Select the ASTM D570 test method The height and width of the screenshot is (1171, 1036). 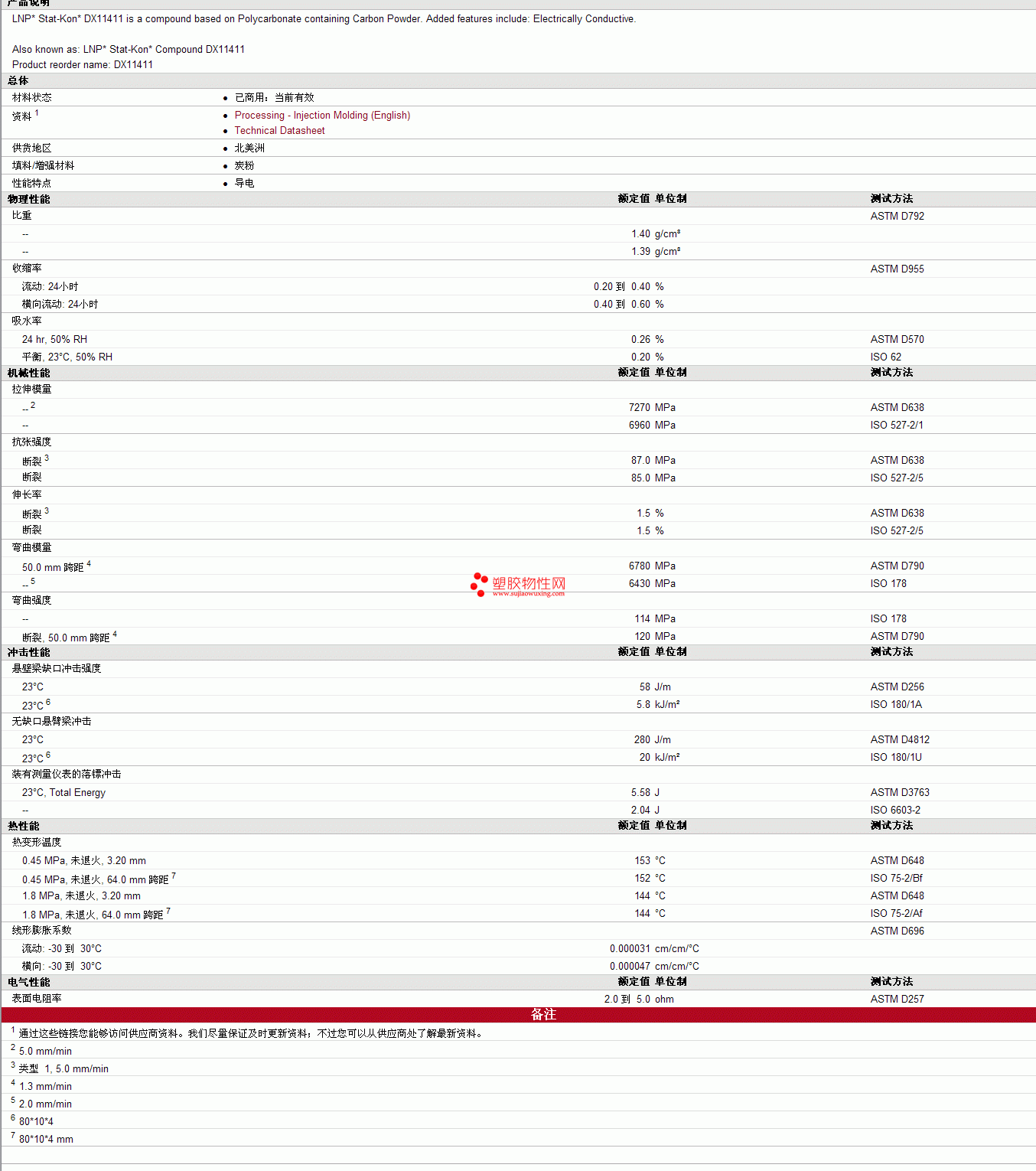898,340
